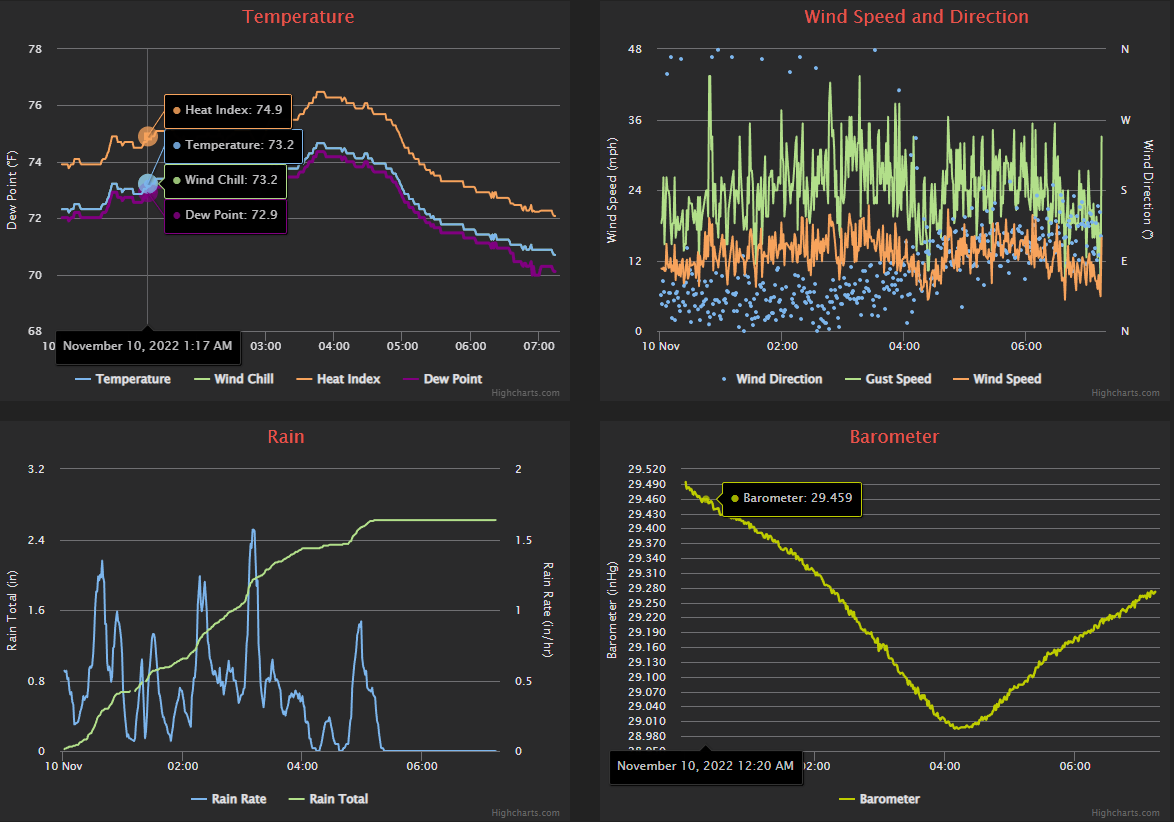
Task: Click the Temperature chart title
Action: click(x=298, y=16)
